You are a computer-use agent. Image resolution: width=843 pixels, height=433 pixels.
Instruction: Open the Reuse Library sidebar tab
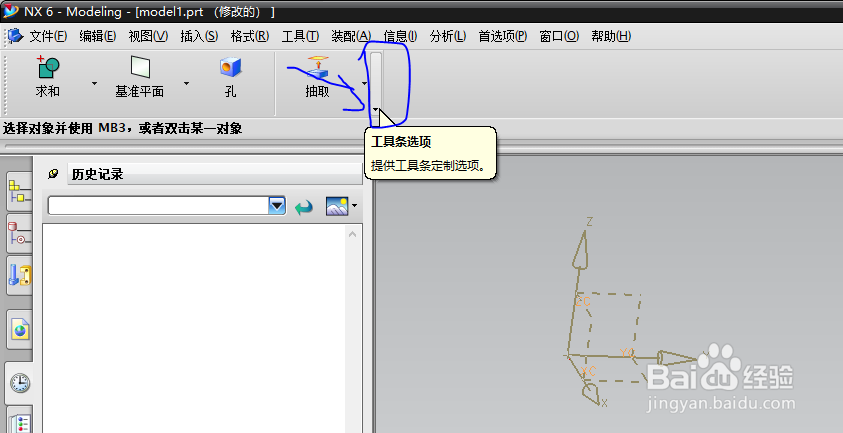19,275
